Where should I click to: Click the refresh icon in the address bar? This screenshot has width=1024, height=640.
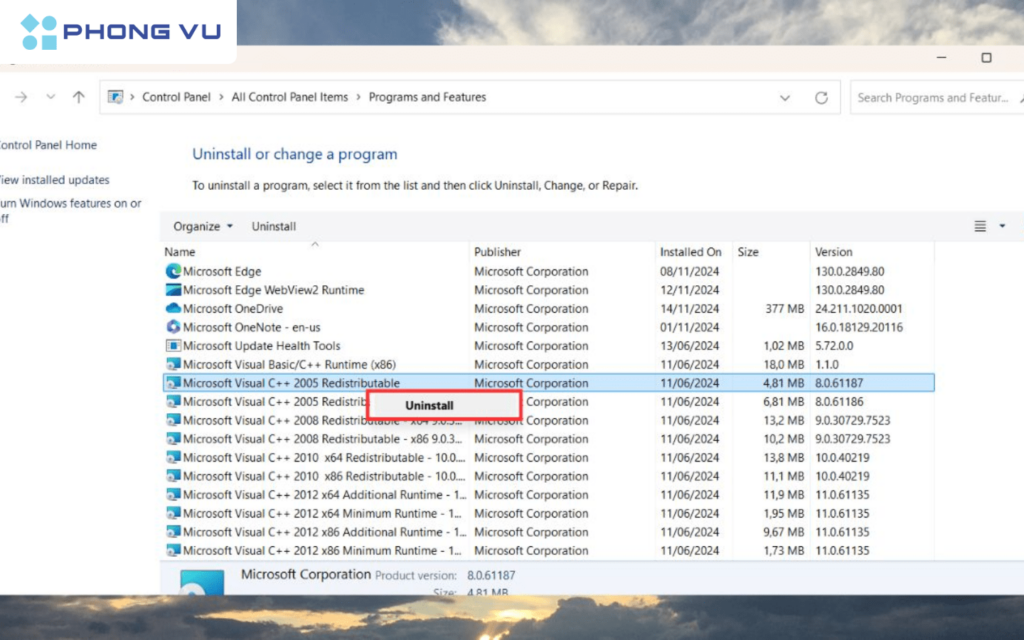(x=822, y=97)
